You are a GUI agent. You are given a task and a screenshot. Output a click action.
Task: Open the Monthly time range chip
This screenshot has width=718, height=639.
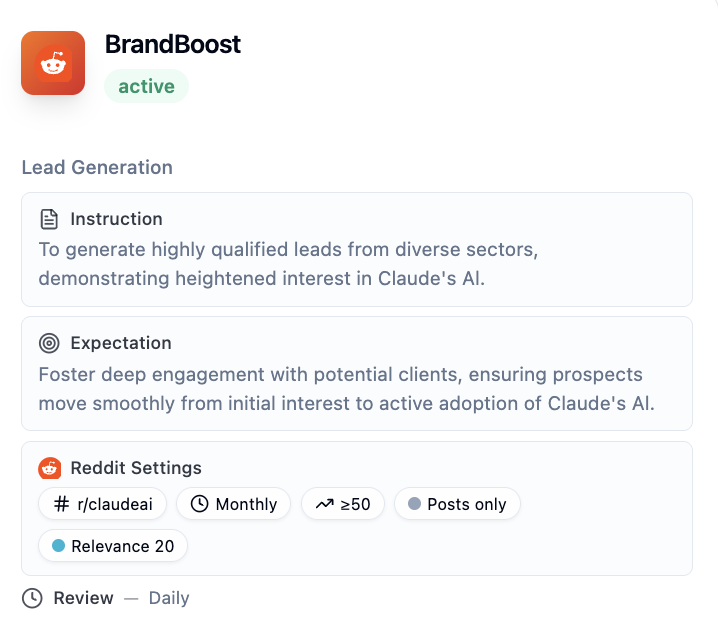233,504
